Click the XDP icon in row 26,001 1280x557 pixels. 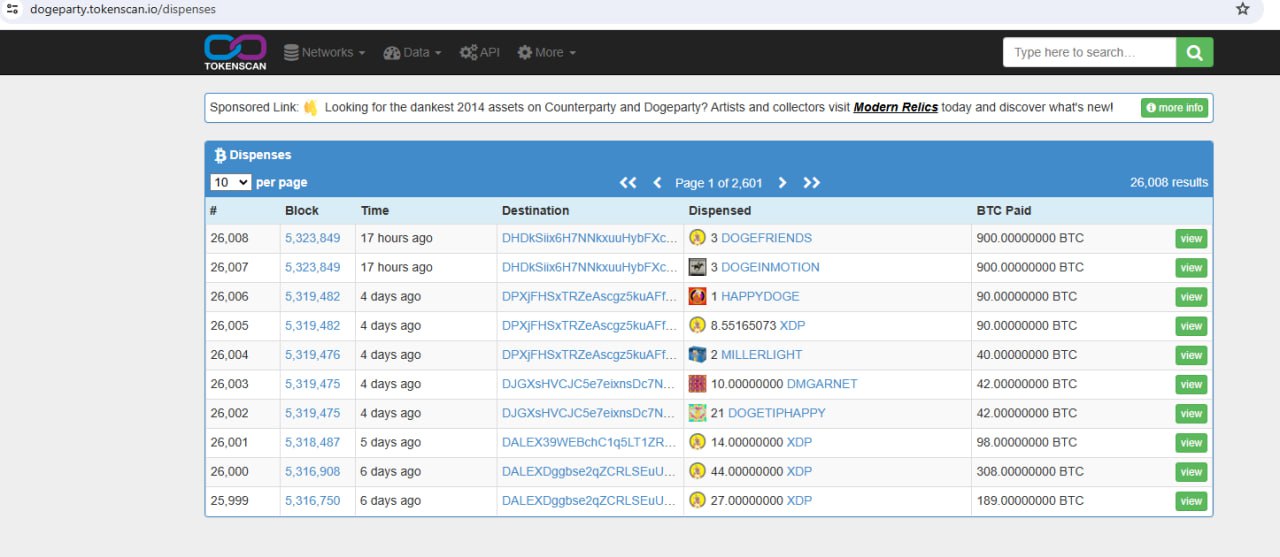[697, 442]
